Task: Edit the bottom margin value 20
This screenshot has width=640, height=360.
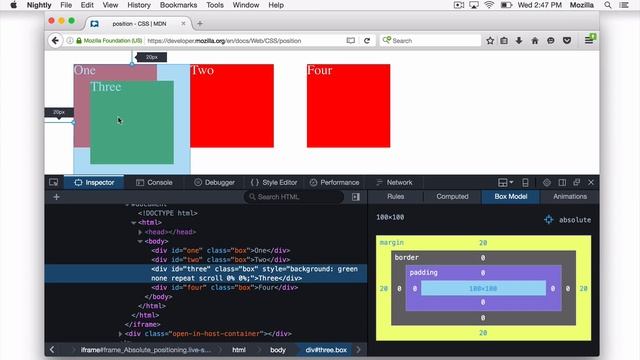Action: click(483, 333)
